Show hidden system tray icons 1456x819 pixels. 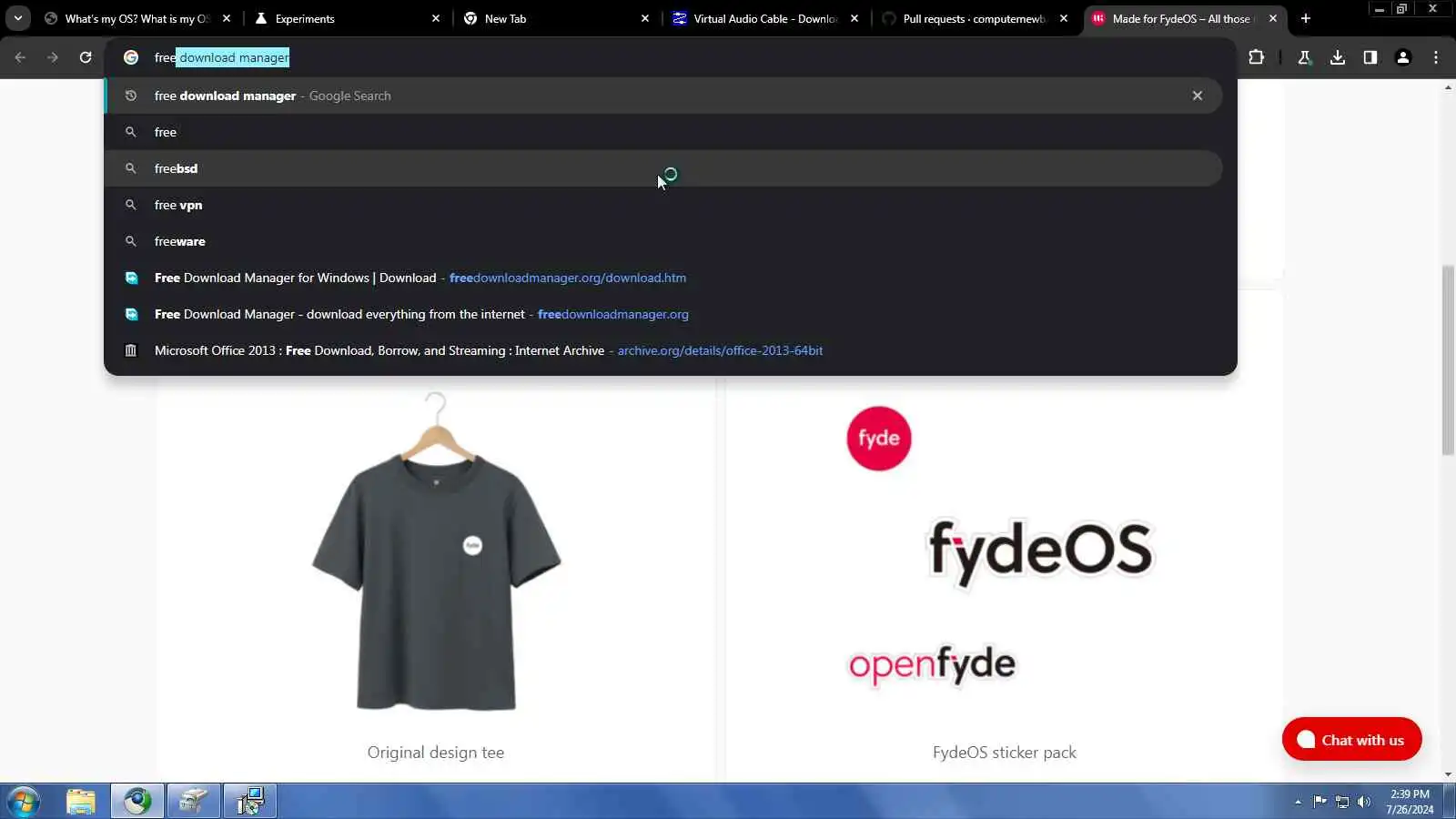point(1298,802)
